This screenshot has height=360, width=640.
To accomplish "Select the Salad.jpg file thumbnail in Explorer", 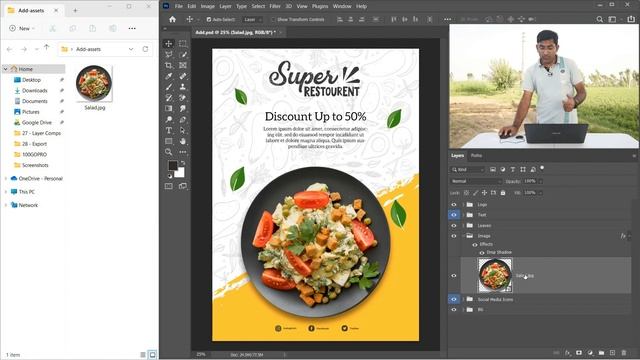I will click(x=94, y=83).
